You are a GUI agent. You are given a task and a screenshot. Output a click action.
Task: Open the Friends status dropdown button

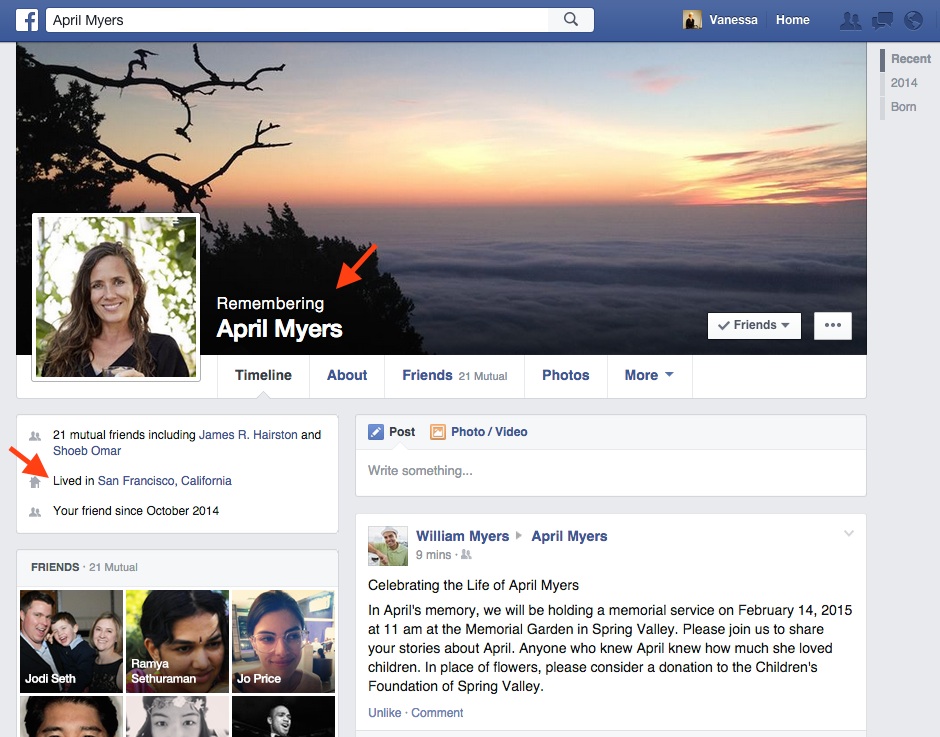point(754,325)
